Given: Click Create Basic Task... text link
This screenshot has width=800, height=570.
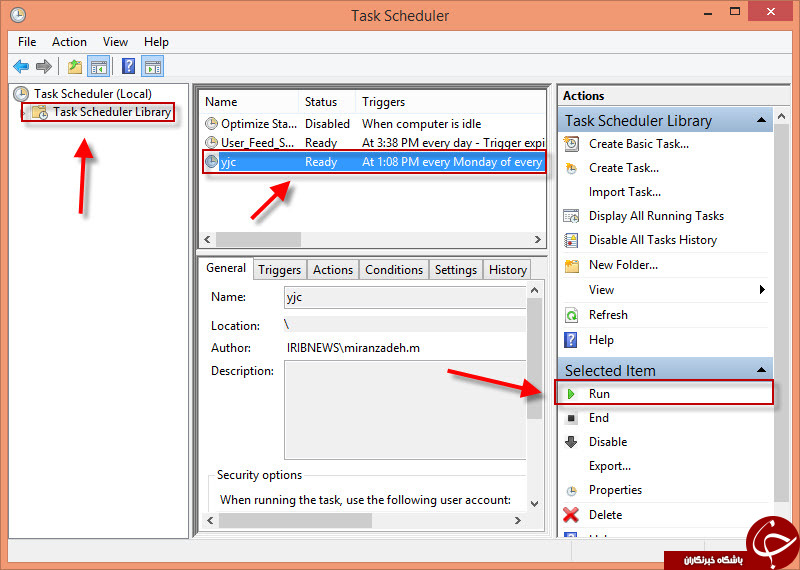Looking at the screenshot, I should 639,144.
